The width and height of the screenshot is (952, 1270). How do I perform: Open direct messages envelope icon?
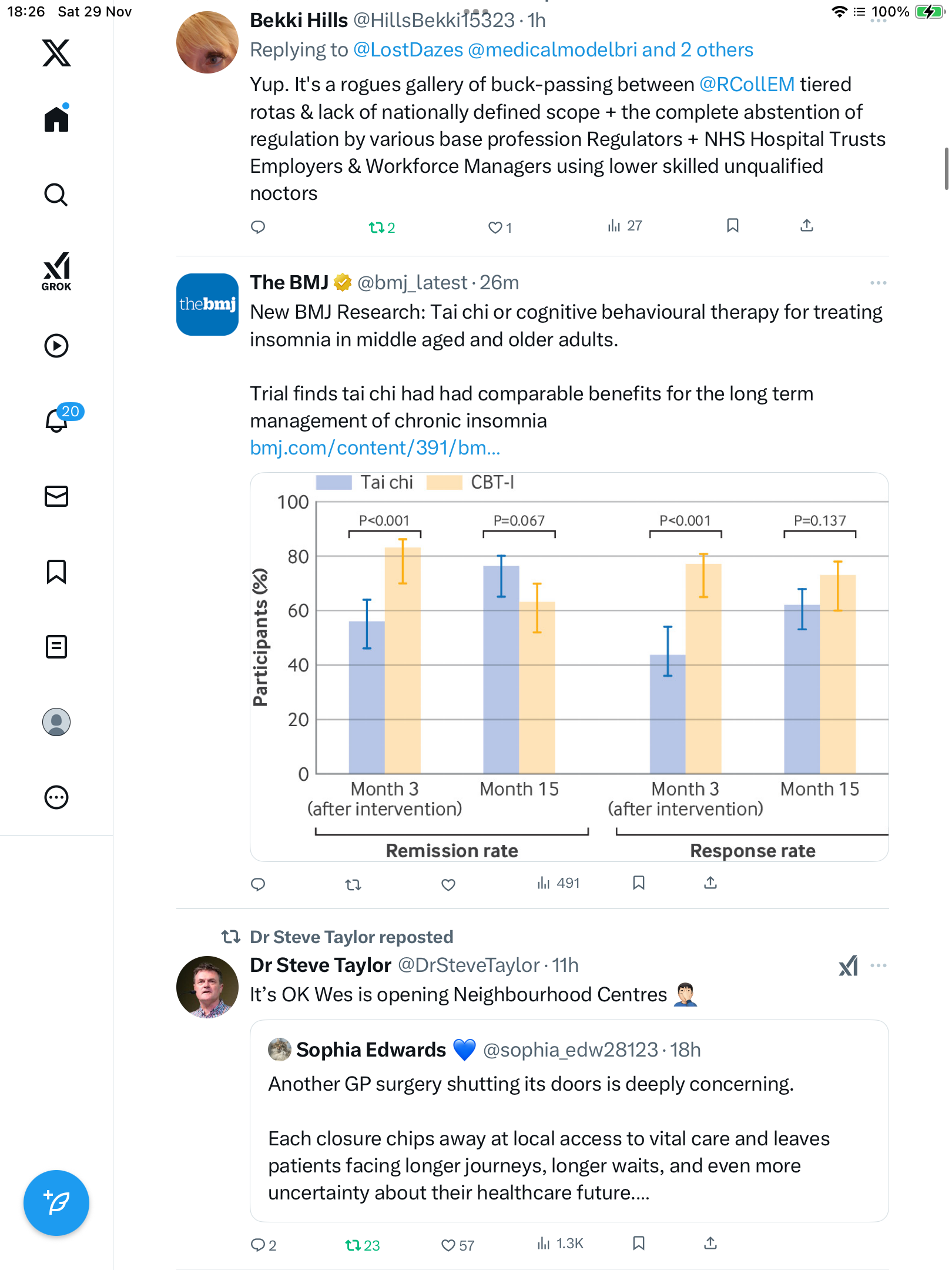[56, 496]
